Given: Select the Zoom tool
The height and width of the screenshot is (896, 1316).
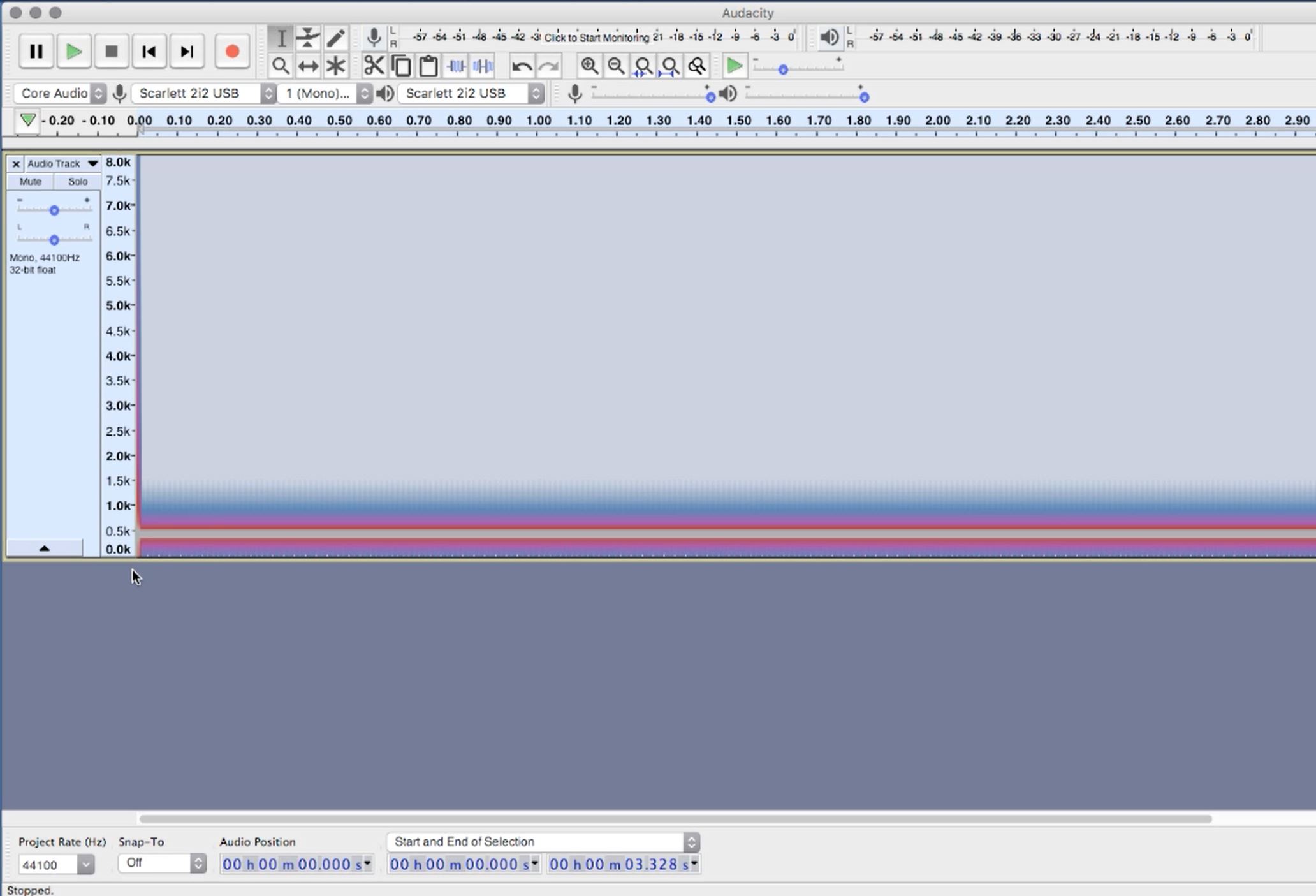Looking at the screenshot, I should pos(281,66).
